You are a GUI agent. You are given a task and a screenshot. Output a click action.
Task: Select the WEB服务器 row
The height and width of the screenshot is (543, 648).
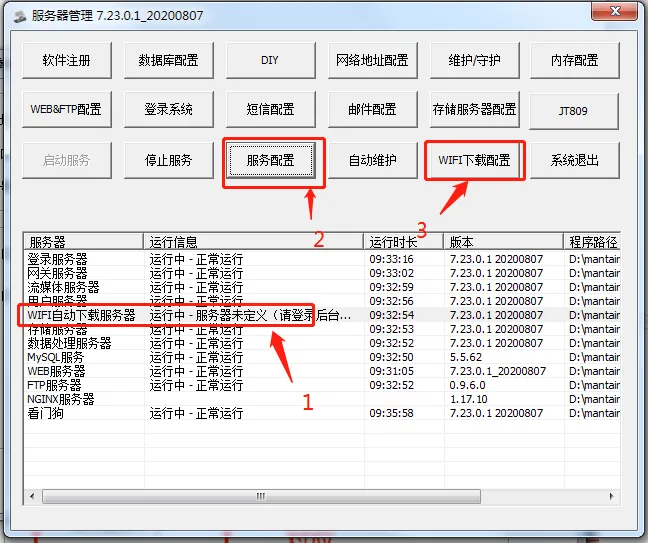coord(322,372)
